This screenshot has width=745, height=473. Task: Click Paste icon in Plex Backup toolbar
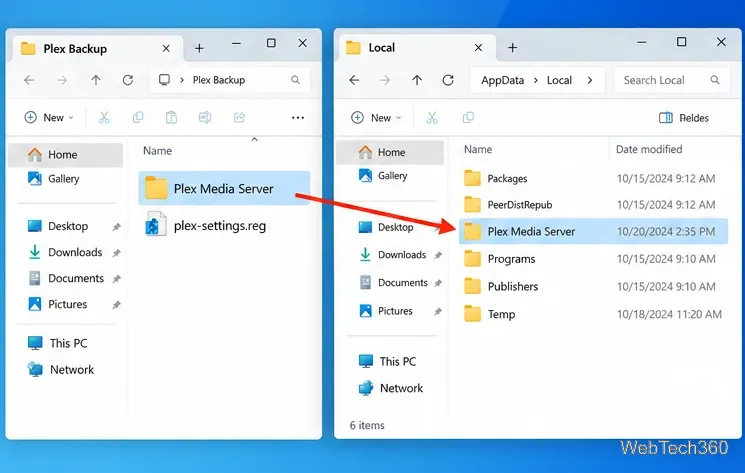(x=171, y=117)
